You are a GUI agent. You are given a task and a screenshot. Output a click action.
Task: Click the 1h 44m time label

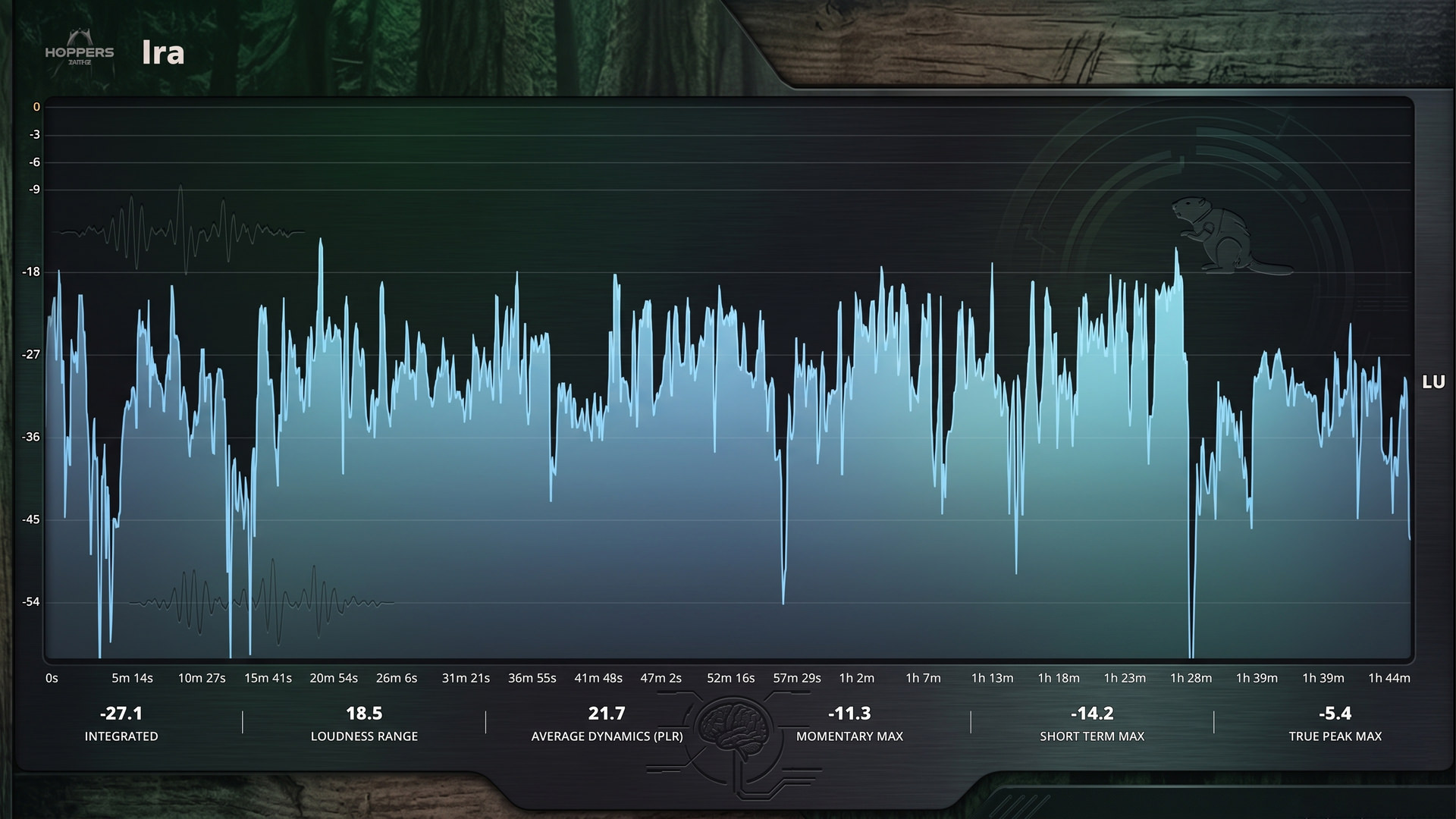point(1389,678)
